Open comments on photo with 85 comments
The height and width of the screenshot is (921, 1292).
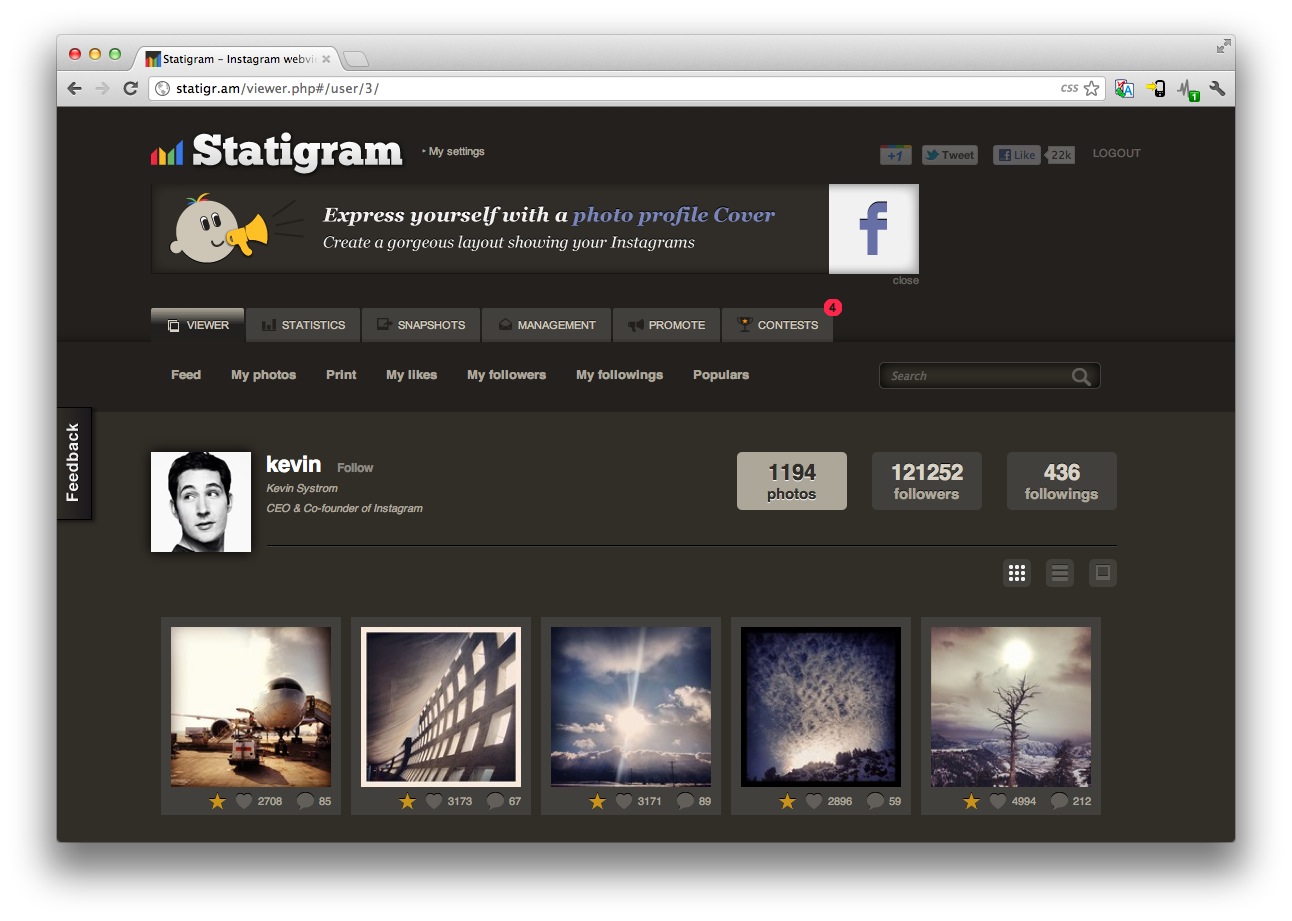coord(306,801)
